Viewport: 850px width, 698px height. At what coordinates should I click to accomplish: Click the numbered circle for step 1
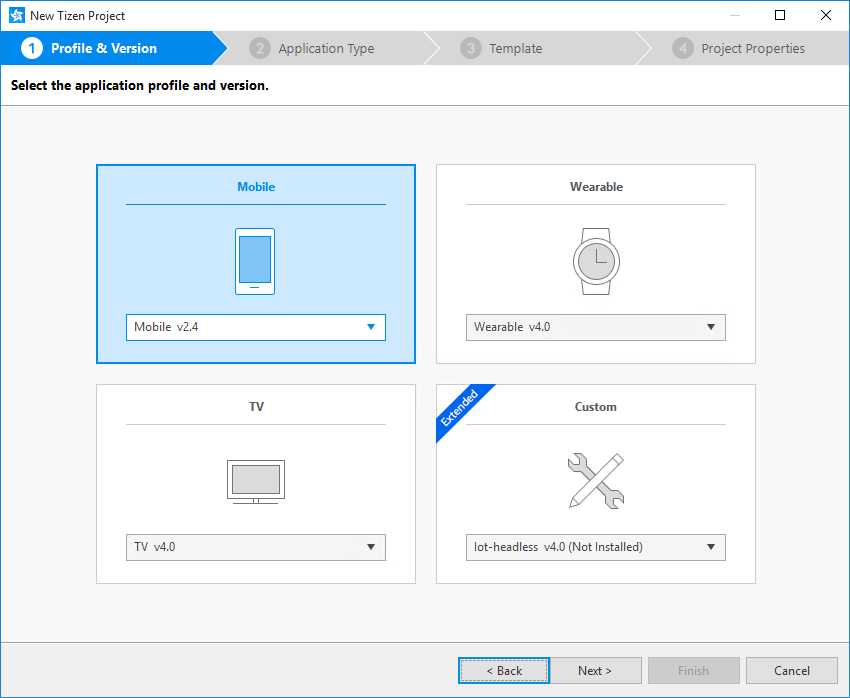35,47
